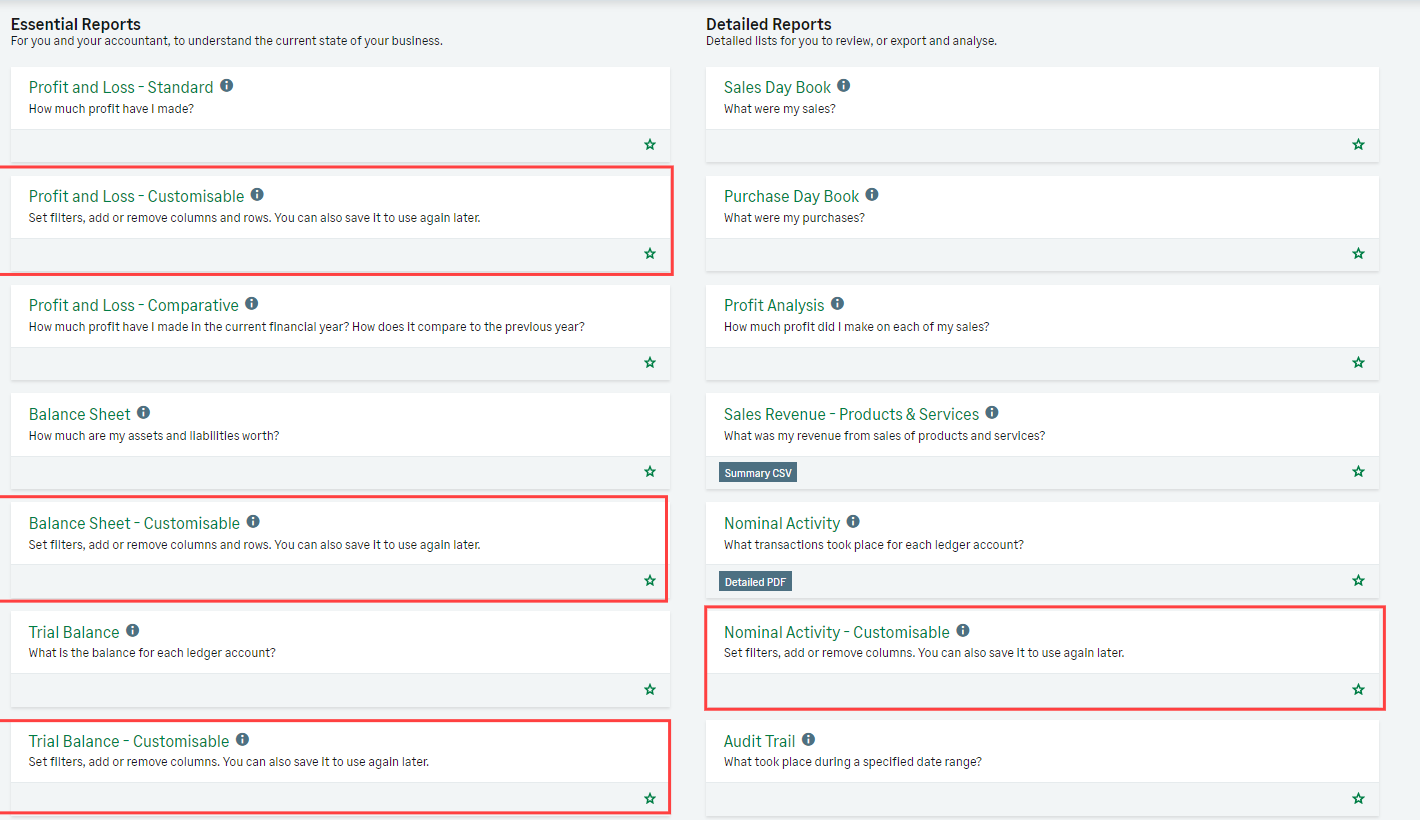
Task: Click info icon beside Sales Revenue - Products & Services
Action: click(992, 413)
